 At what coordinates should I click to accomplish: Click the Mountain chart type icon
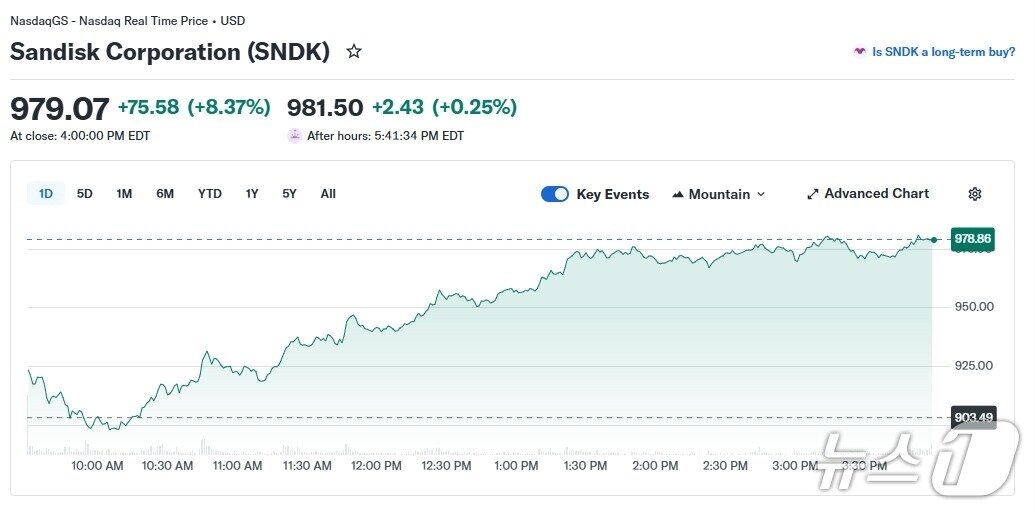pyautogui.click(x=678, y=194)
